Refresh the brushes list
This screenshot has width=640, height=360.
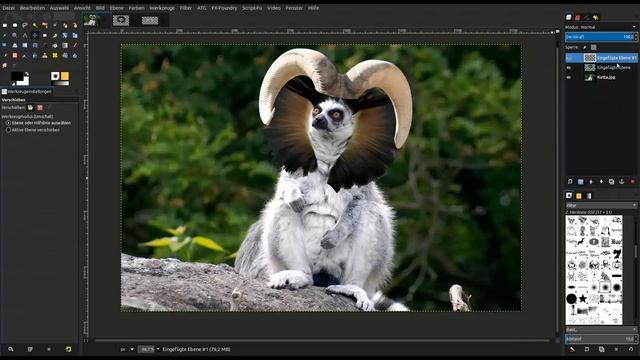(631, 349)
